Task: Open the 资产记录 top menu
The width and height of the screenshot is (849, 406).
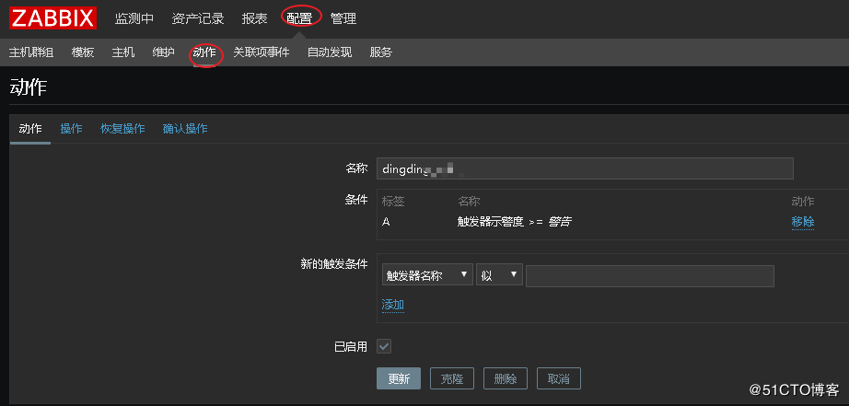Action: (198, 18)
